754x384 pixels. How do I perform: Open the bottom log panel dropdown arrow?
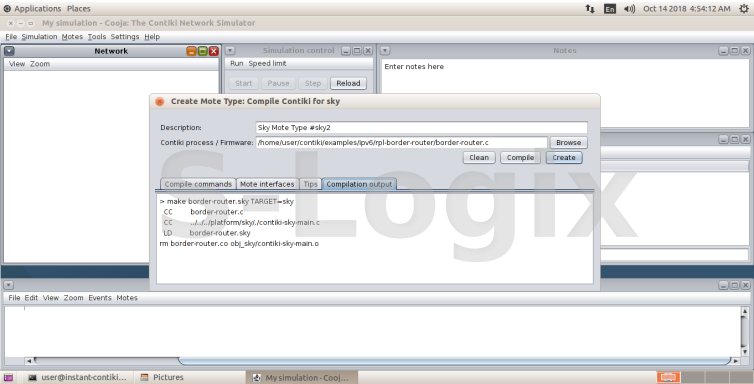click(8, 285)
